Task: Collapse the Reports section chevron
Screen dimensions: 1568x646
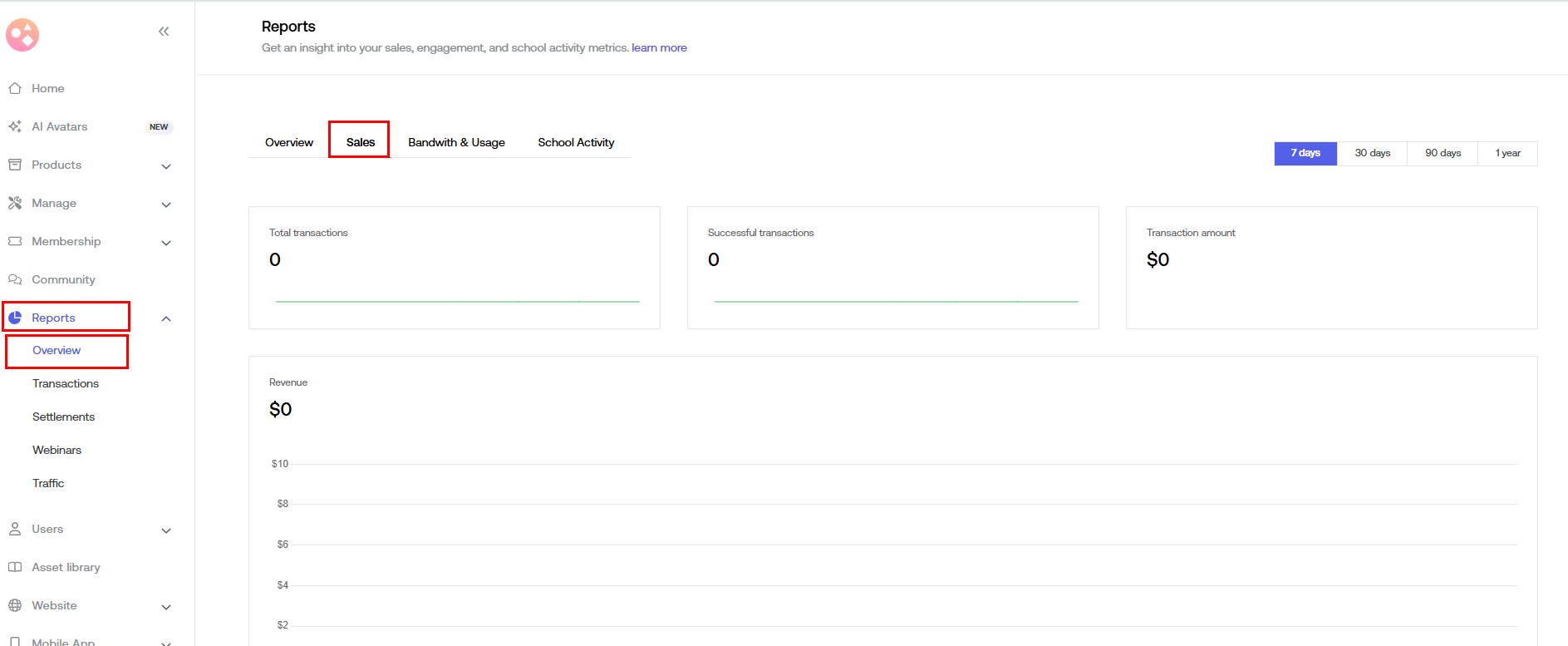Action: [x=166, y=319]
